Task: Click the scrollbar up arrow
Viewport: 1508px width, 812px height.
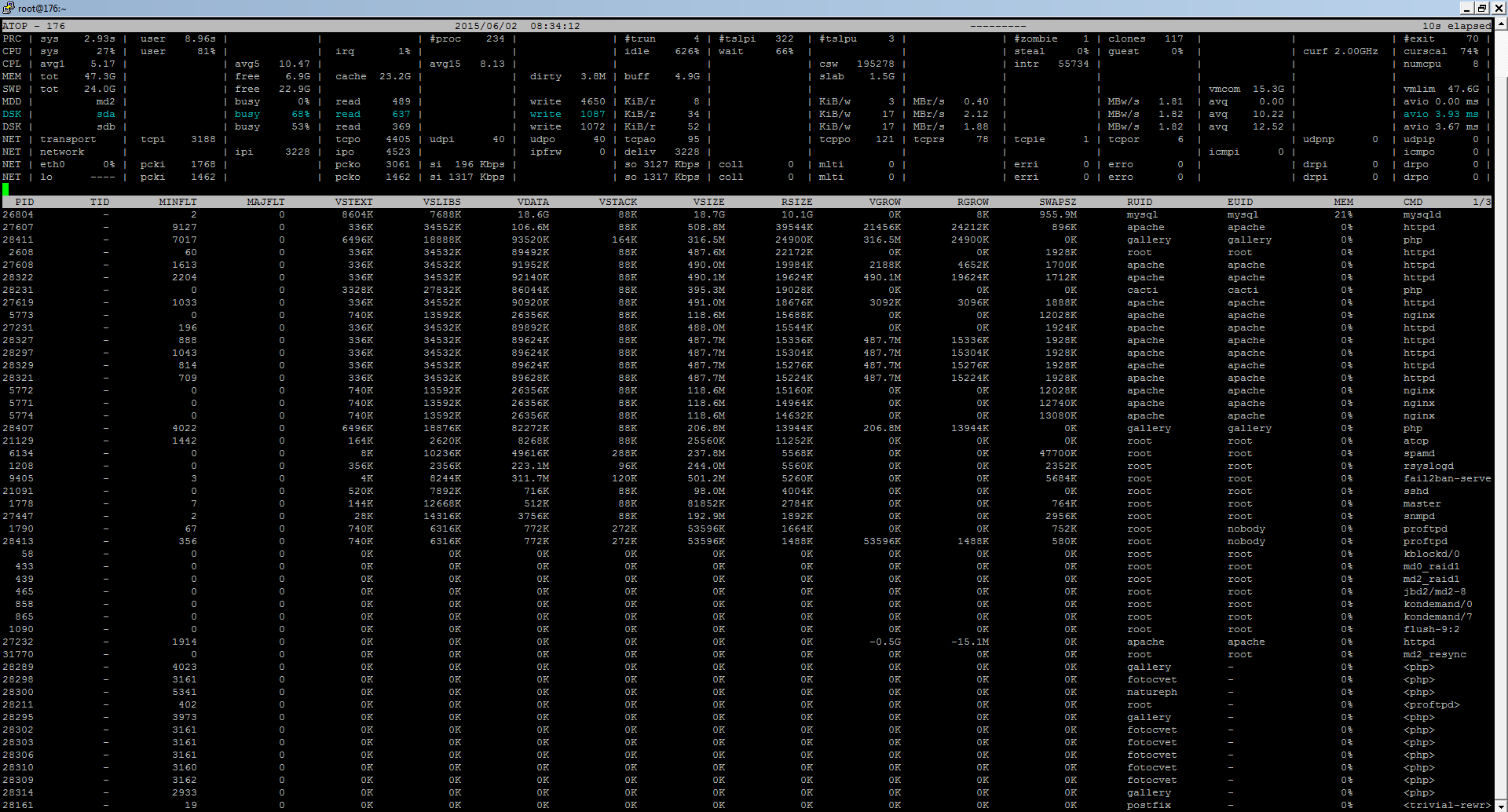Action: click(1501, 25)
